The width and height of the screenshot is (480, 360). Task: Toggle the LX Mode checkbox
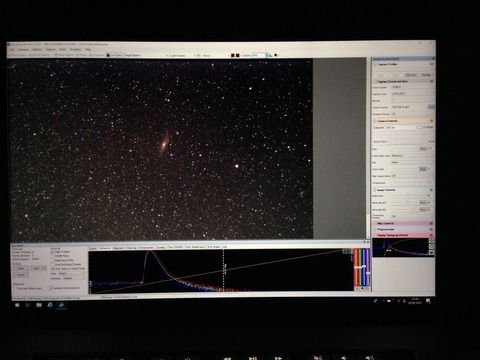click(x=420, y=127)
